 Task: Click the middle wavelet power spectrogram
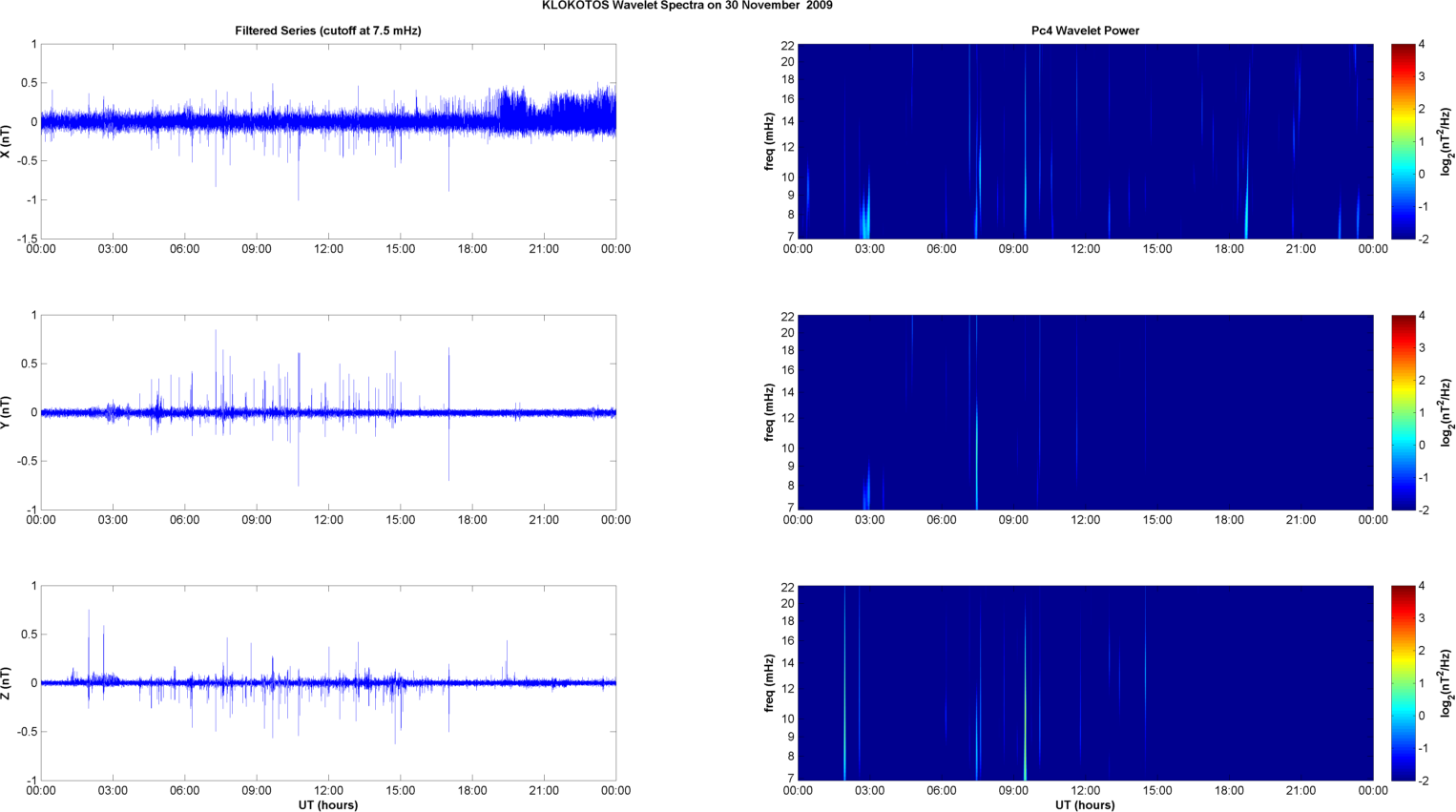pos(1085,412)
